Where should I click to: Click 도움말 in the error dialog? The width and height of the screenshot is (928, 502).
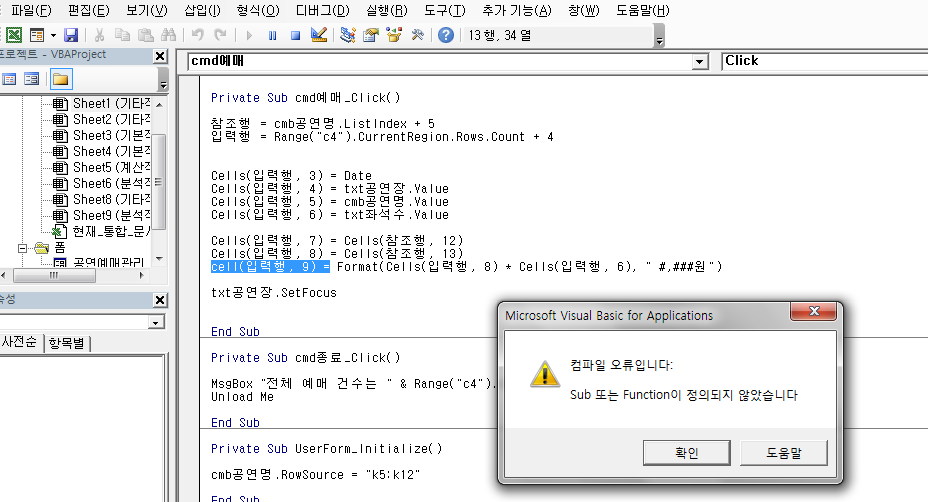[783, 453]
